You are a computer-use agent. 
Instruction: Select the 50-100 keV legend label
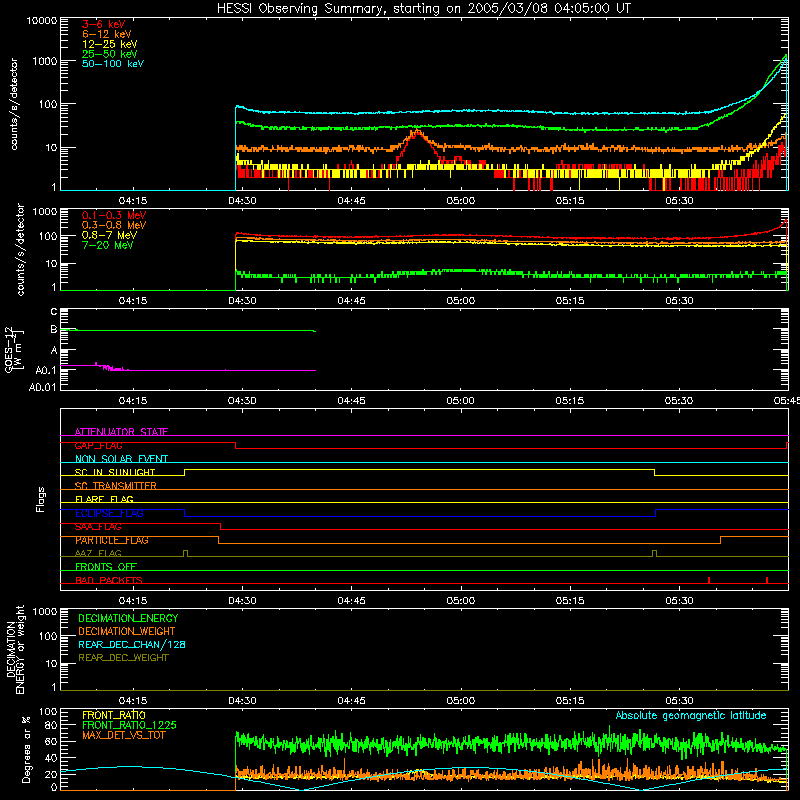click(113, 63)
